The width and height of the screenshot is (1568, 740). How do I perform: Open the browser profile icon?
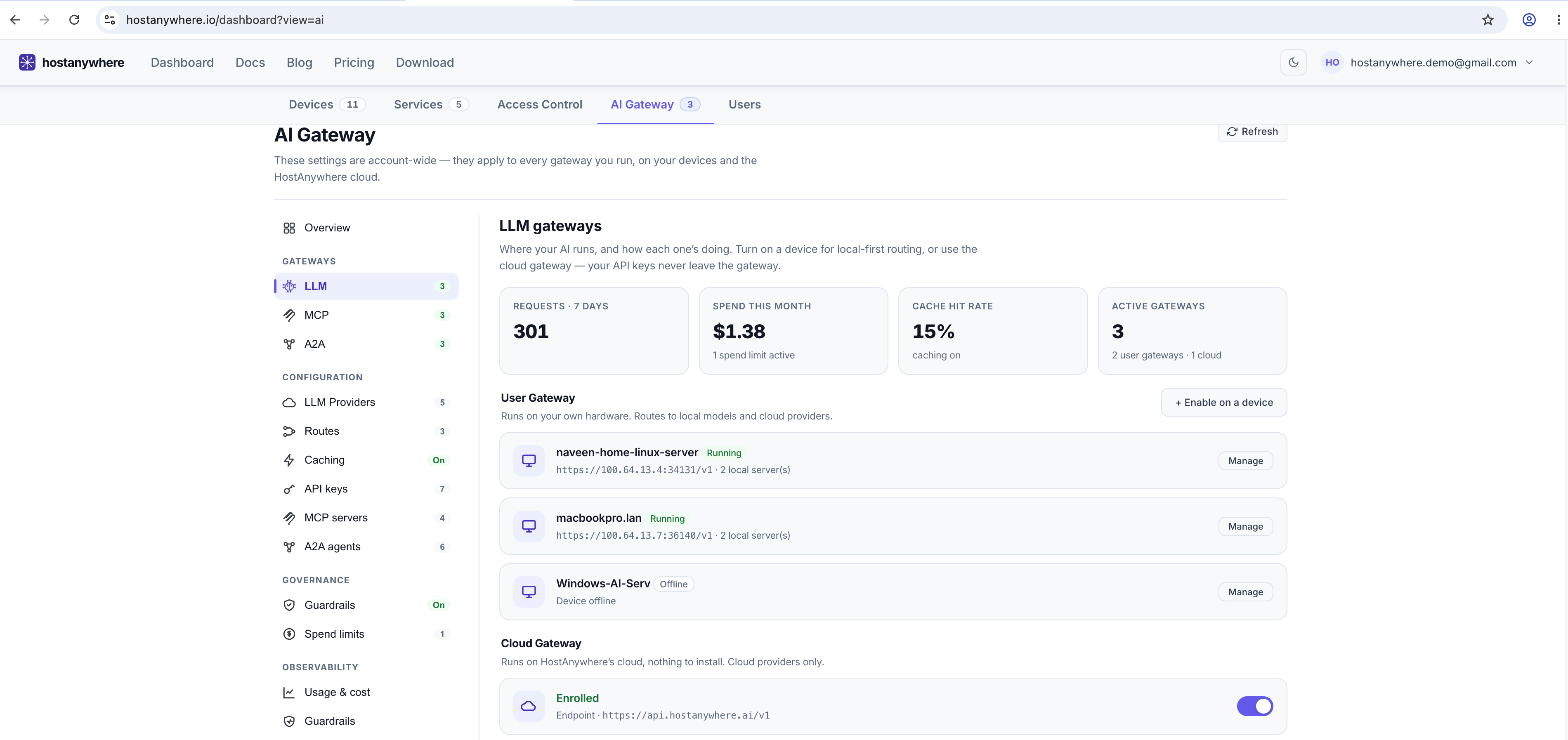point(1529,19)
